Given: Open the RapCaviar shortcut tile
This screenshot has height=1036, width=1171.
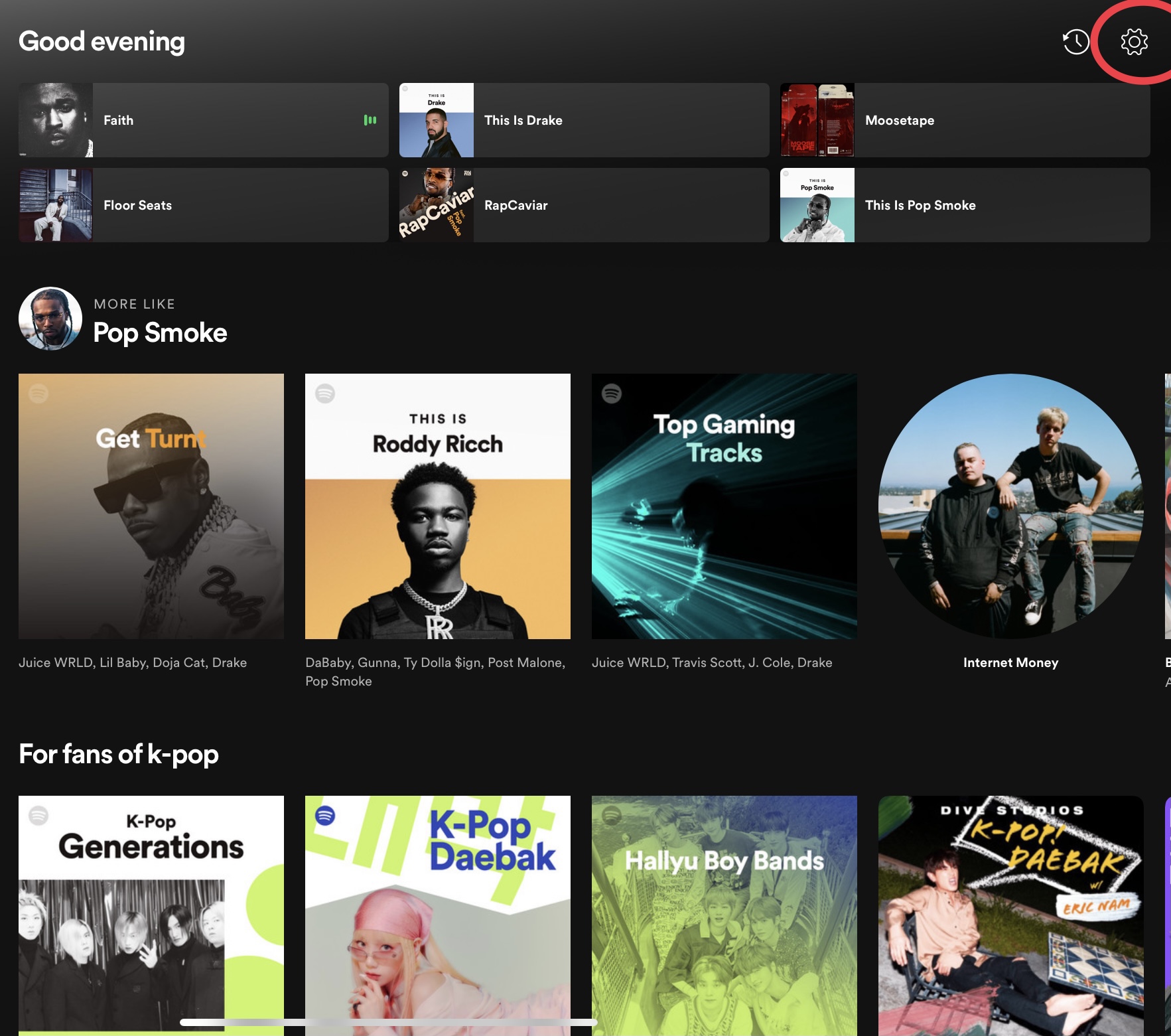Looking at the screenshot, I should coord(585,205).
